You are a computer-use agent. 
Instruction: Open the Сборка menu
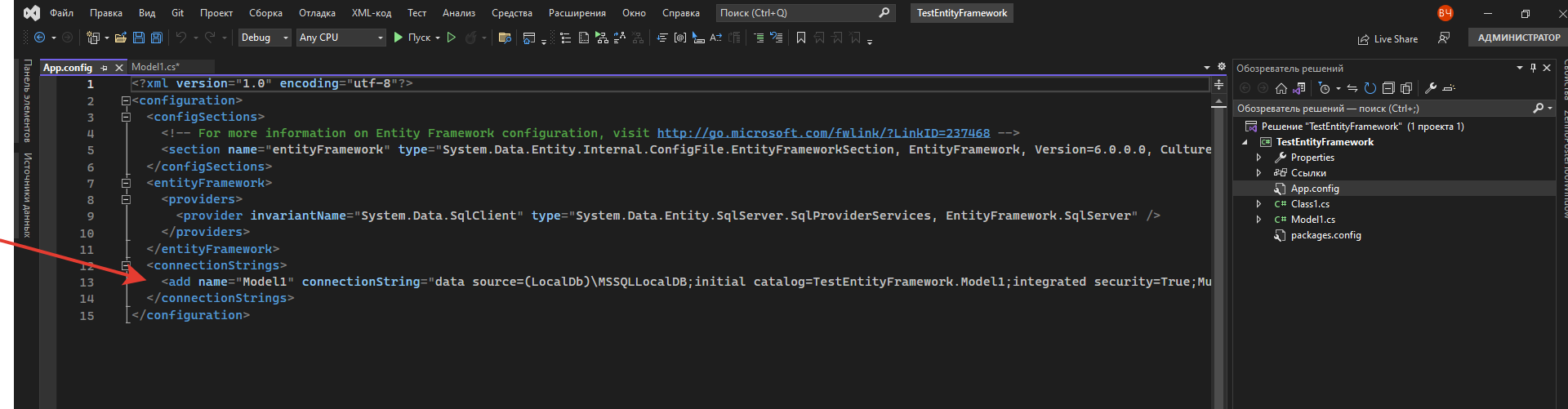pyautogui.click(x=265, y=13)
